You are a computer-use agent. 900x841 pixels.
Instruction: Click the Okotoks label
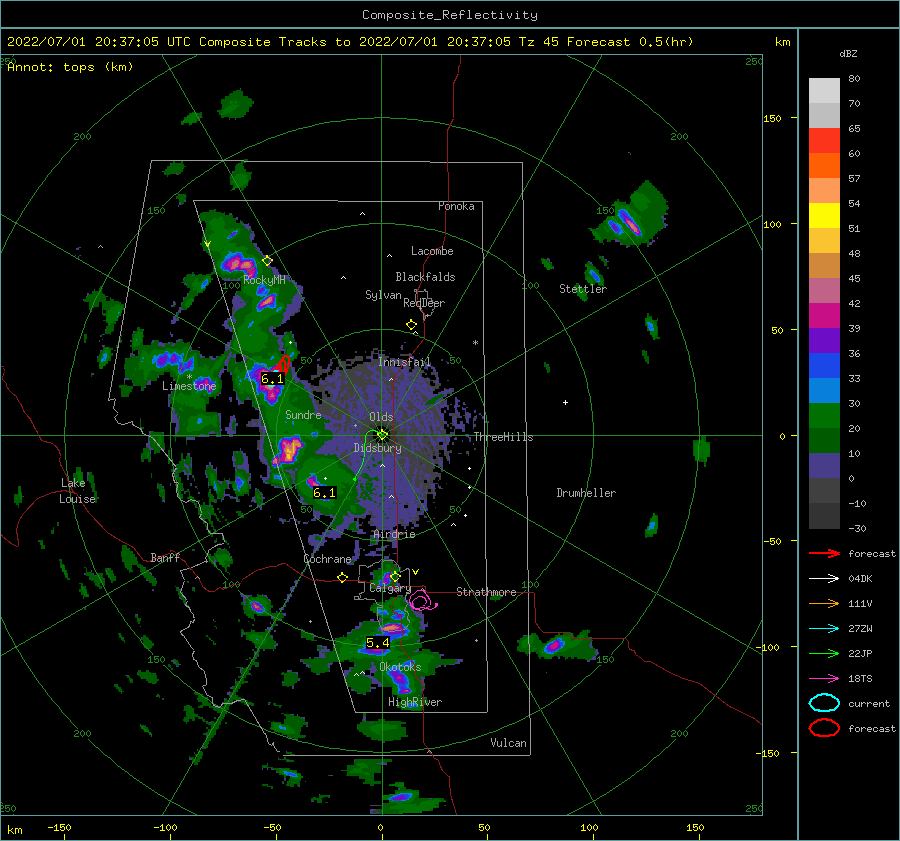tap(400, 667)
